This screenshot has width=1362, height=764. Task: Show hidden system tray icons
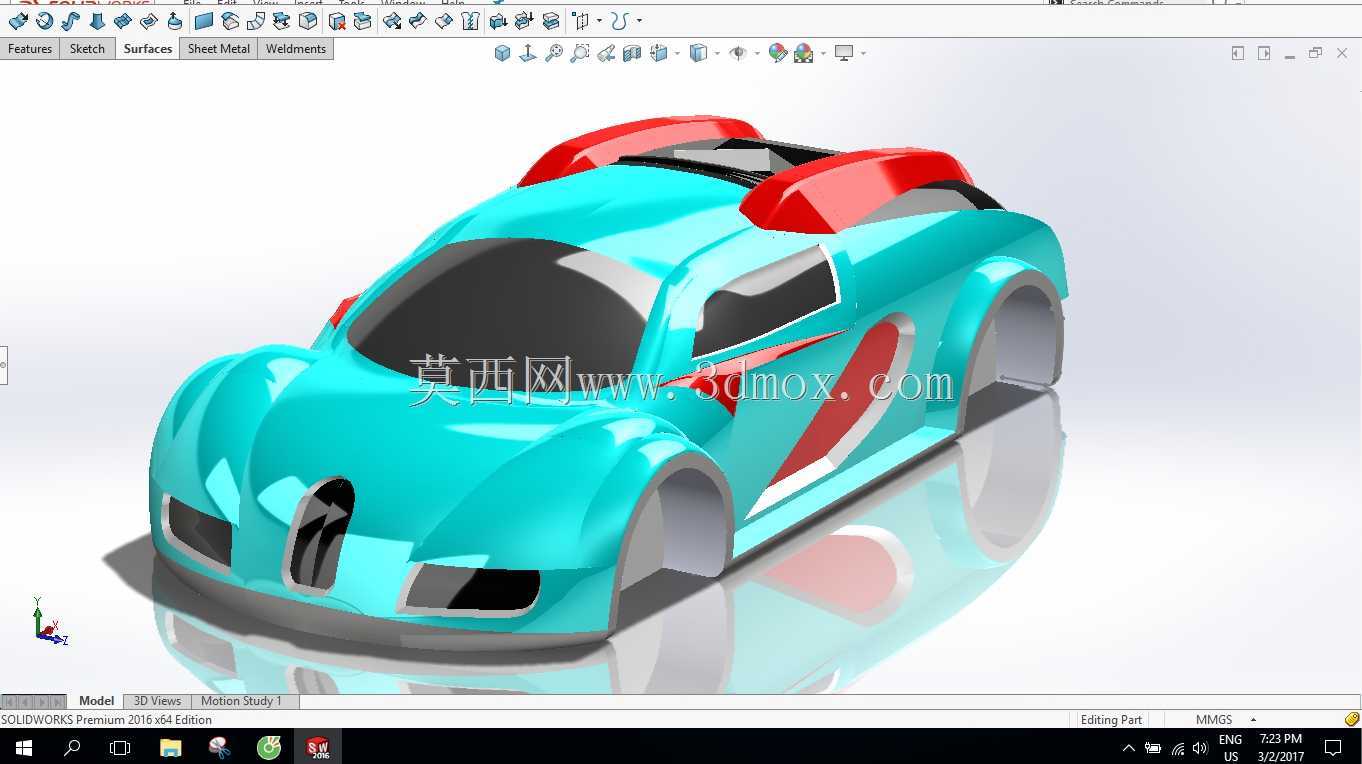click(x=1129, y=747)
